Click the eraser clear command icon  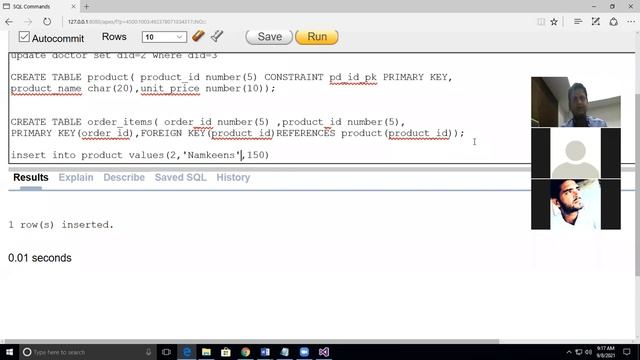198,36
